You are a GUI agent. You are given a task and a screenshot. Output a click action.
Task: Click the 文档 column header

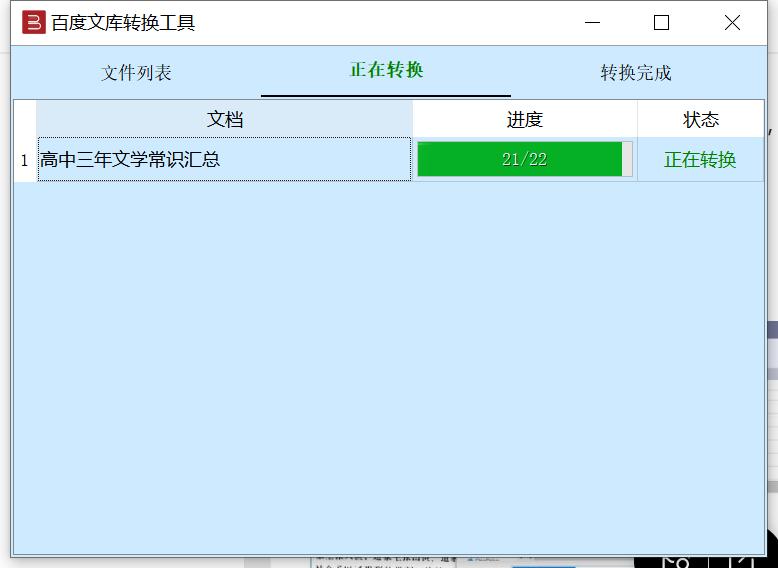pyautogui.click(x=224, y=119)
